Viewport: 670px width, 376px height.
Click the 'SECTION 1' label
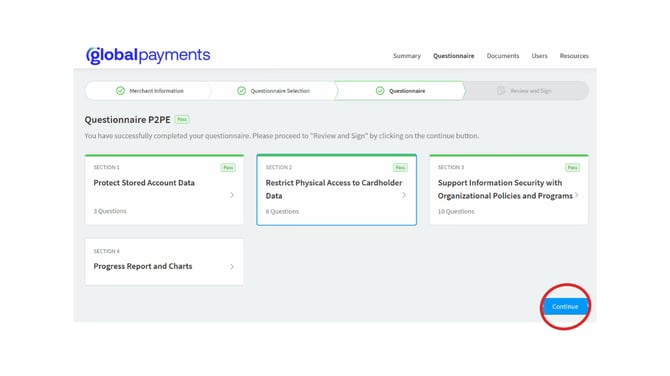coord(106,167)
